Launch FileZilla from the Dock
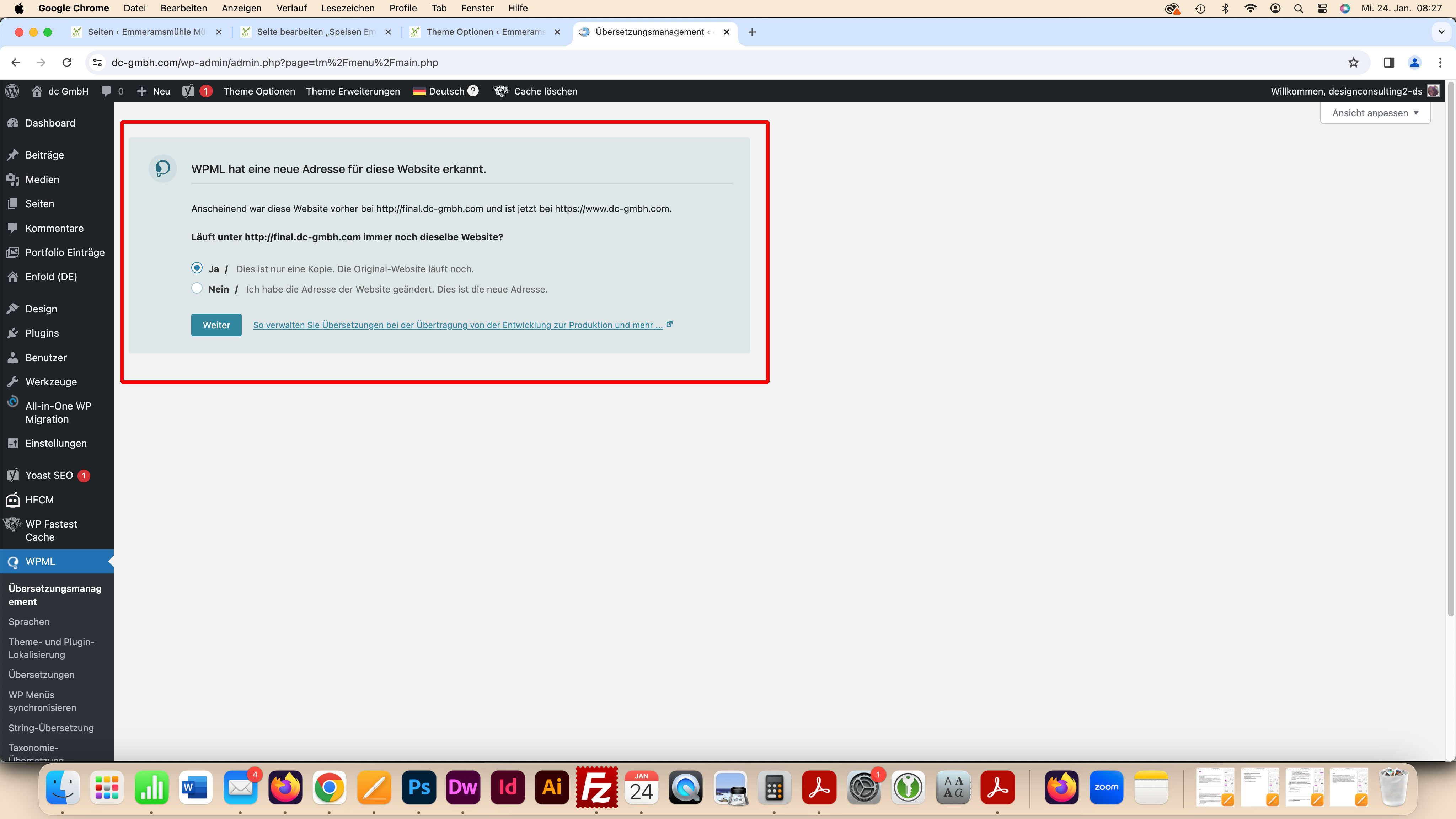This screenshot has width=1456, height=819. pos(596,787)
